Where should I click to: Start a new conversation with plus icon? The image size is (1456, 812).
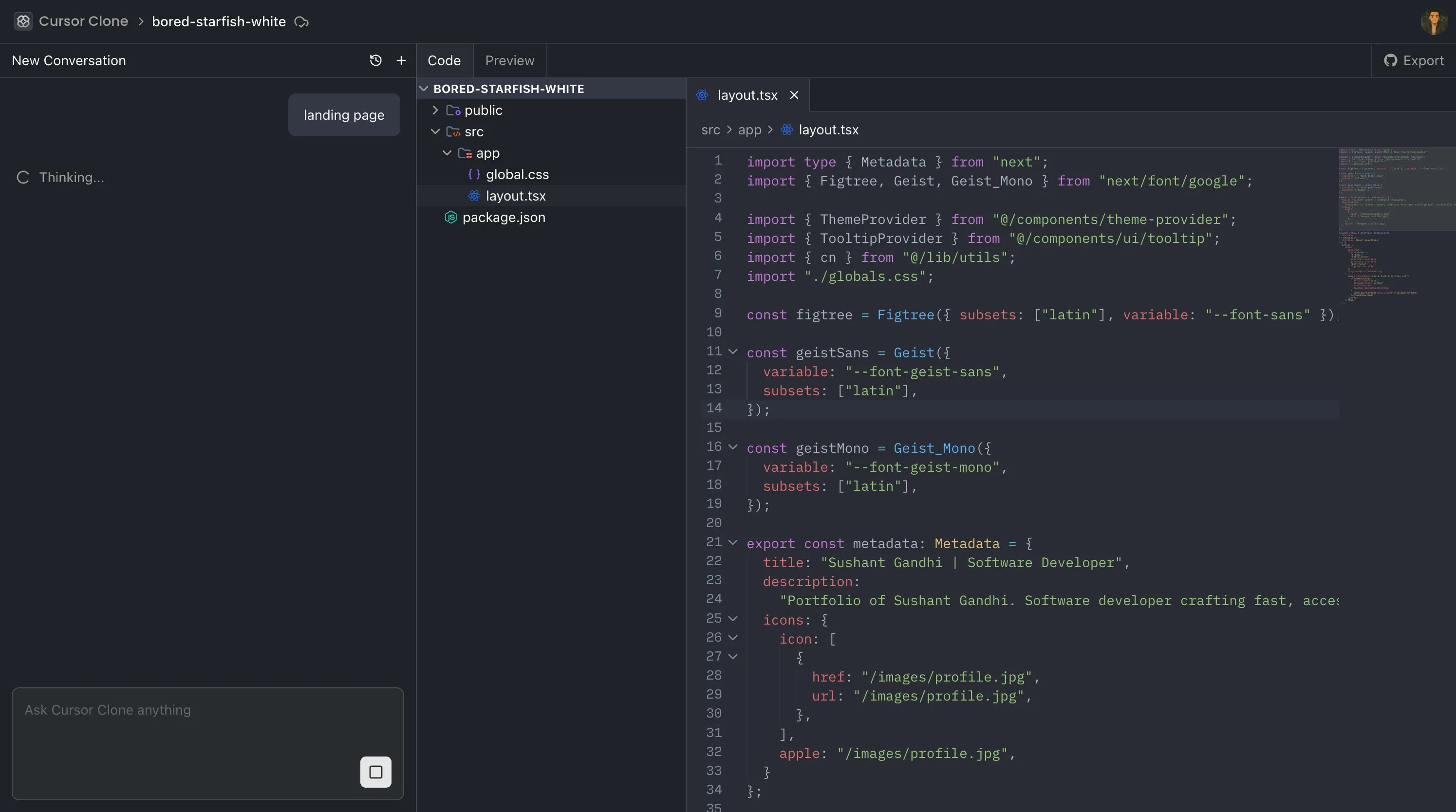pos(401,60)
